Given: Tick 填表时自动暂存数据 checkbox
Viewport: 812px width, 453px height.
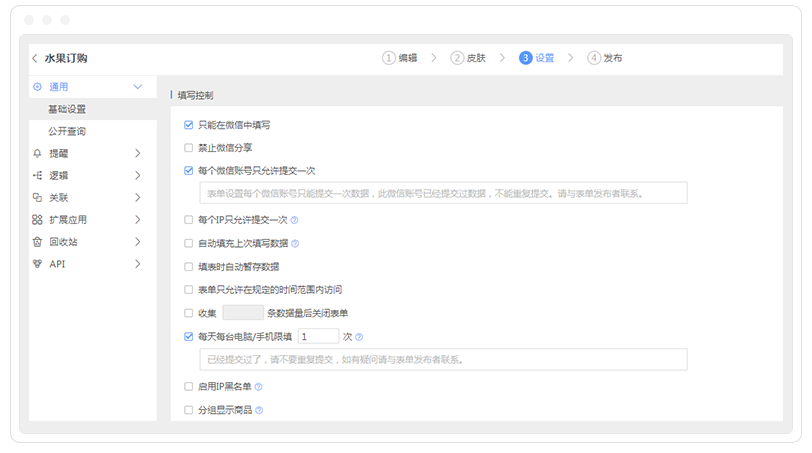Looking at the screenshot, I should tap(188, 267).
